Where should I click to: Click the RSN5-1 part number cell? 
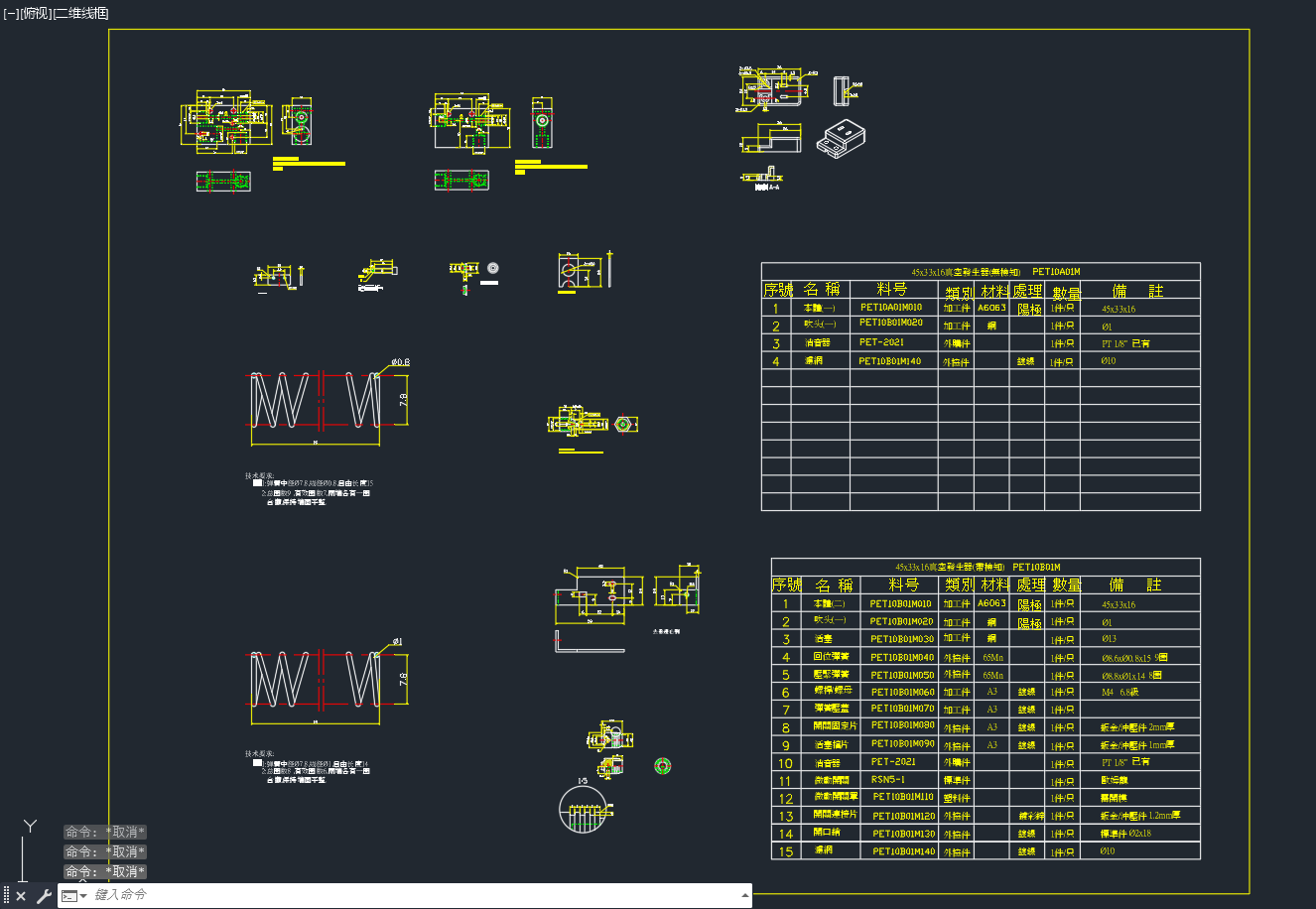point(888,780)
